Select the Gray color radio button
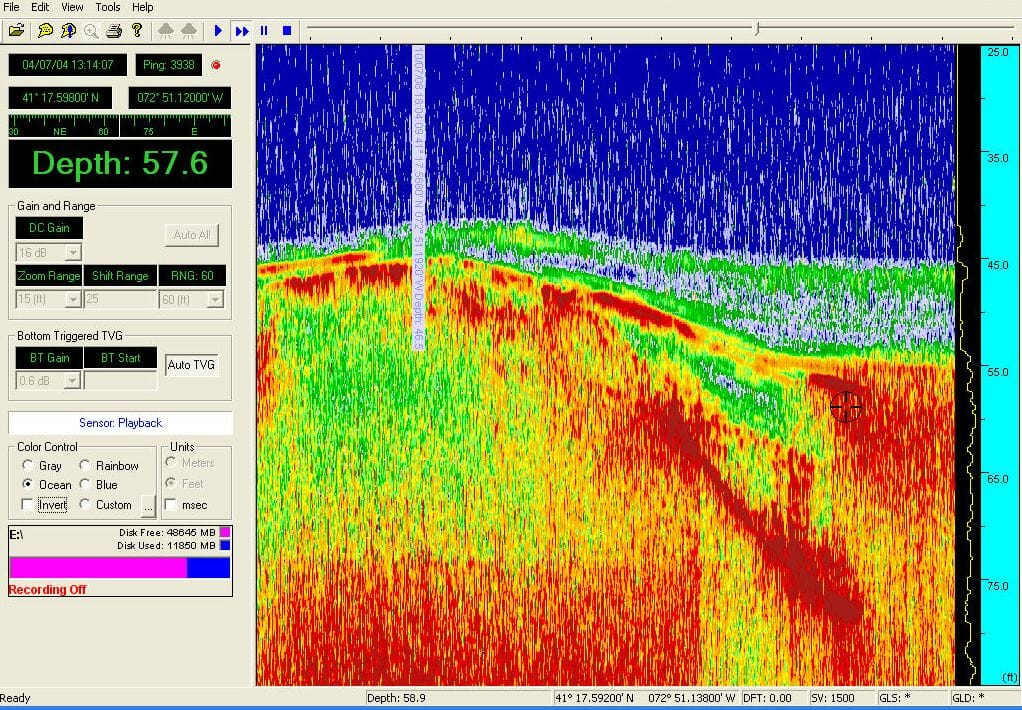 point(27,465)
